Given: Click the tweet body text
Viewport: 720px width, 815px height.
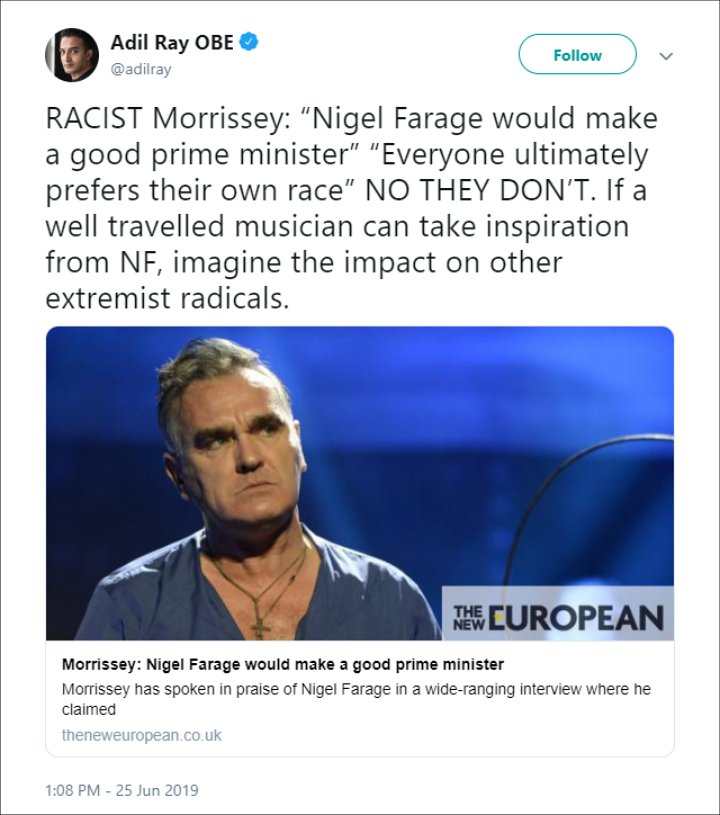Looking at the screenshot, I should coord(351,208).
